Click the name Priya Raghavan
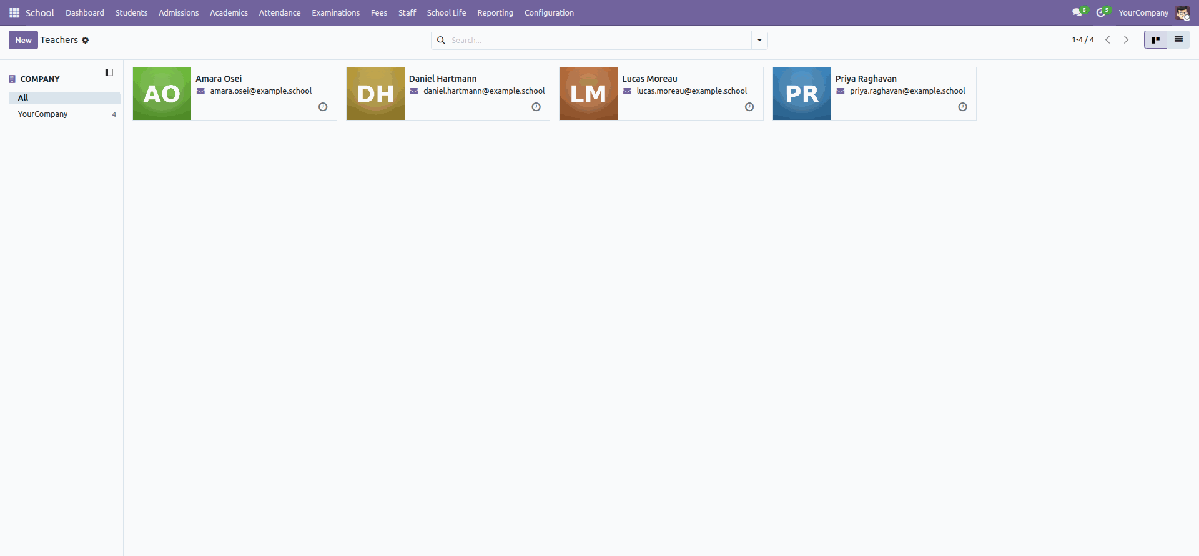Viewport: 1199px width, 556px height. coord(866,79)
